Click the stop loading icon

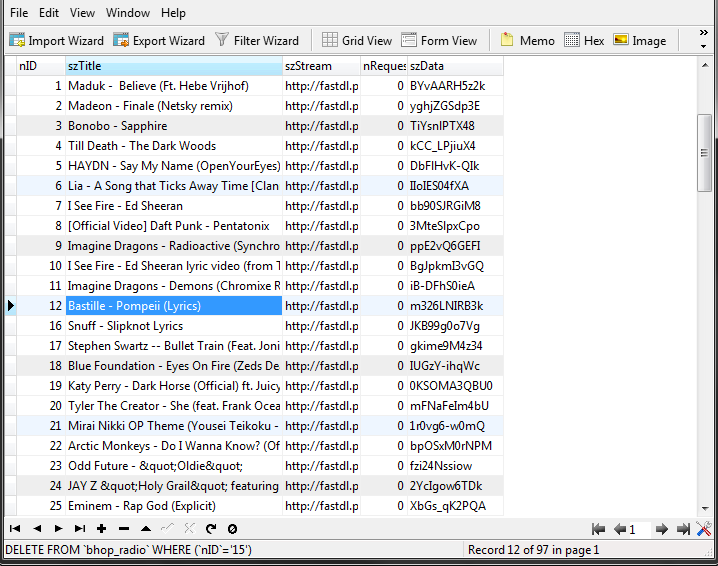click(x=232, y=528)
